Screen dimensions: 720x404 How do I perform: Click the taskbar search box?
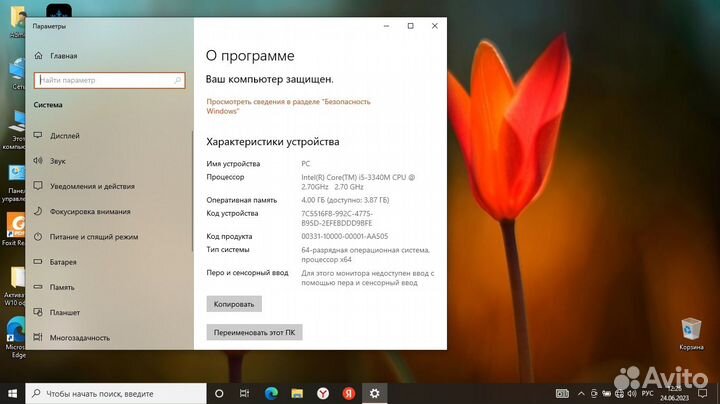[116, 393]
